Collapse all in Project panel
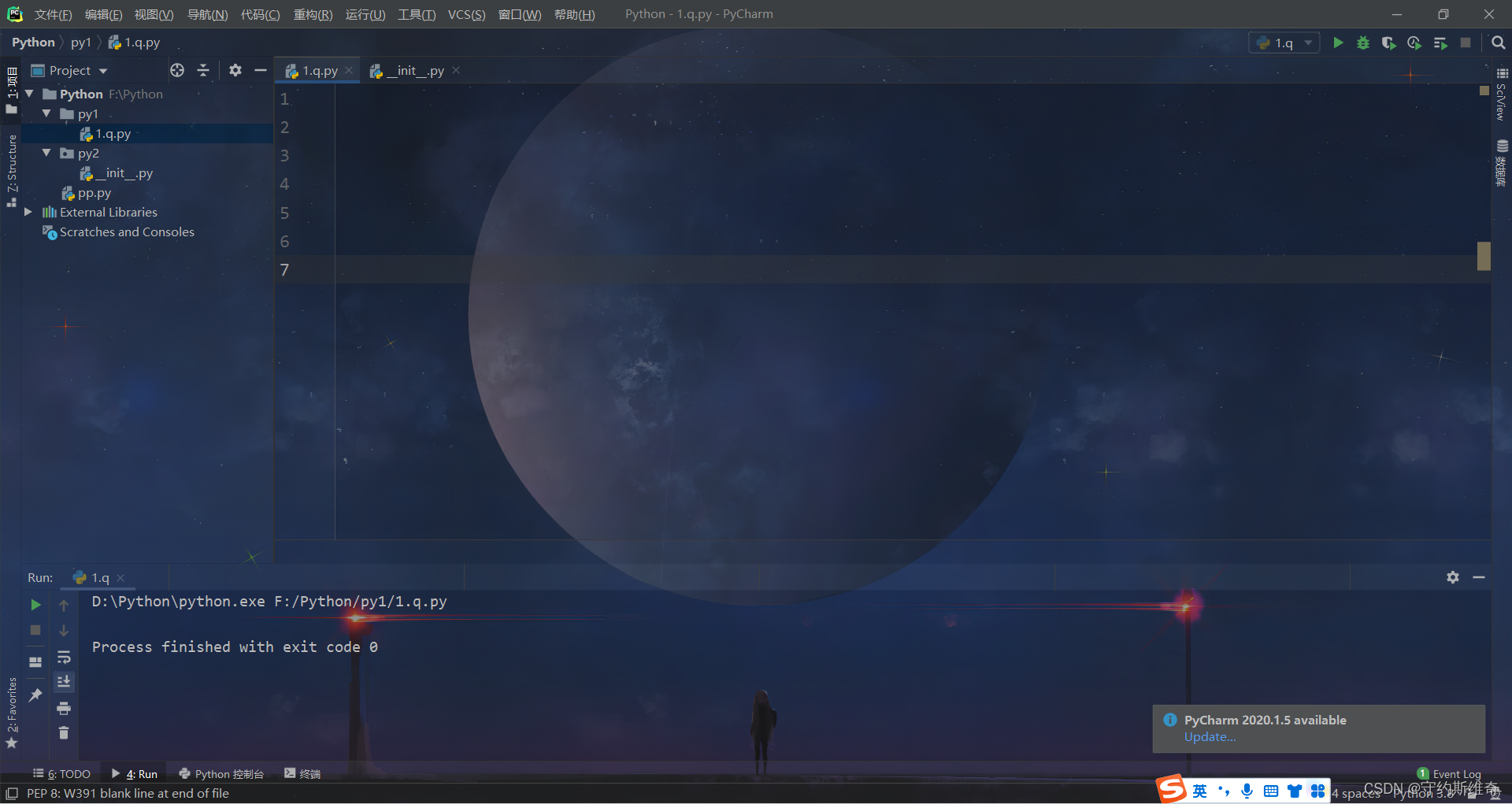This screenshot has width=1512, height=804. click(x=203, y=70)
